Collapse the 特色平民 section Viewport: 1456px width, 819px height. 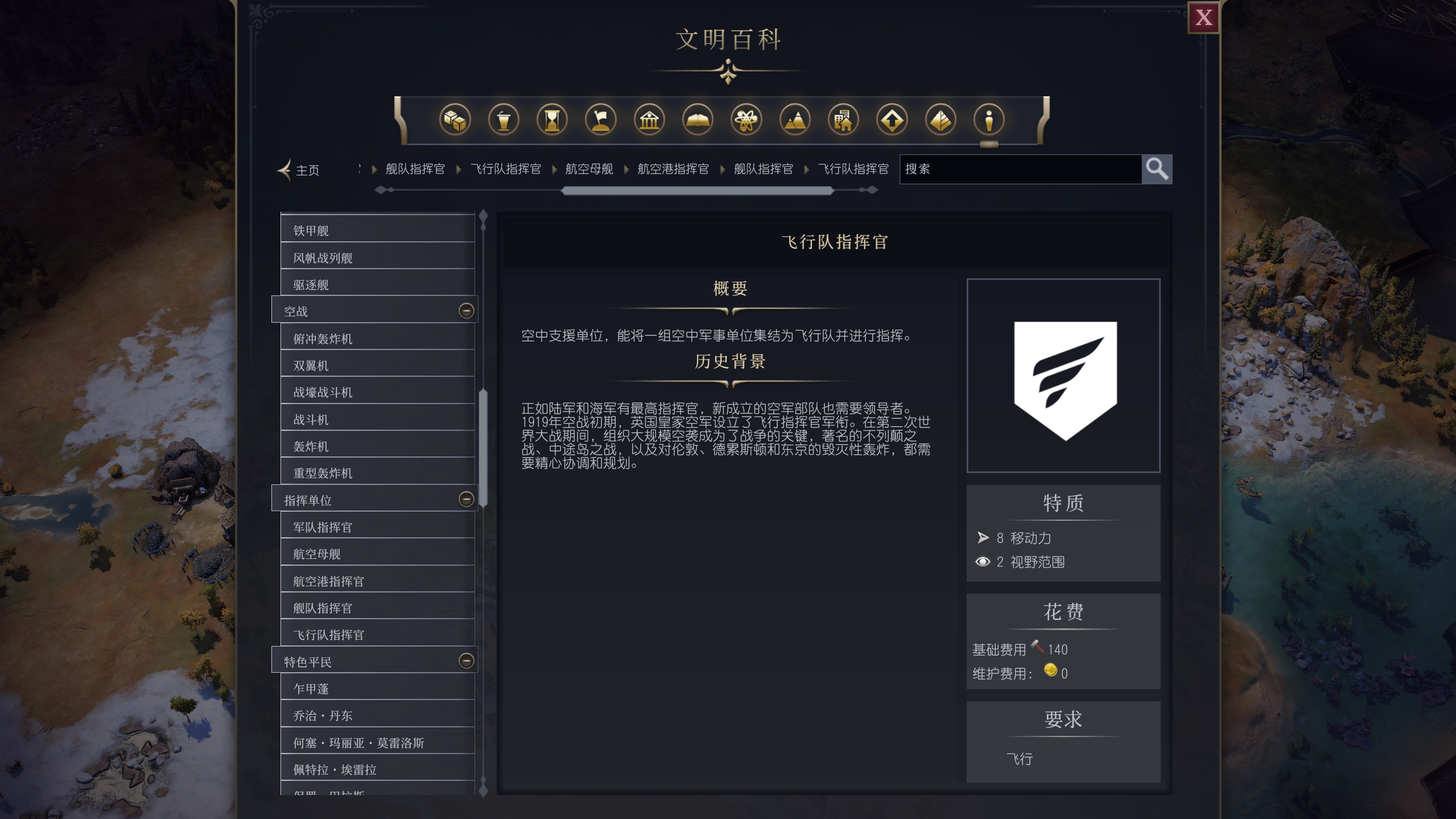(x=466, y=660)
